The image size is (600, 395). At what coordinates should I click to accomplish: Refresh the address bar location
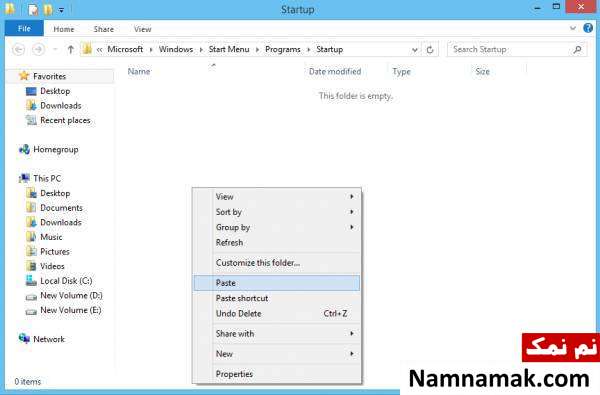(430, 50)
